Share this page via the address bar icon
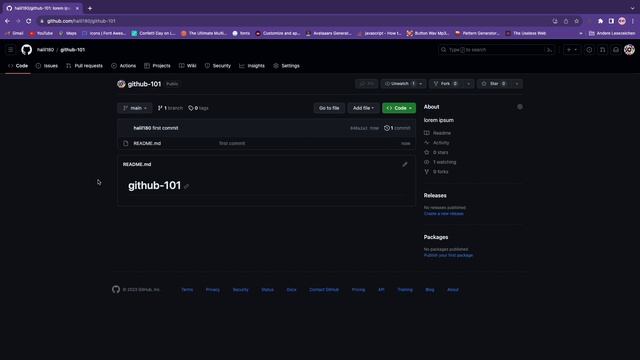 point(566,21)
